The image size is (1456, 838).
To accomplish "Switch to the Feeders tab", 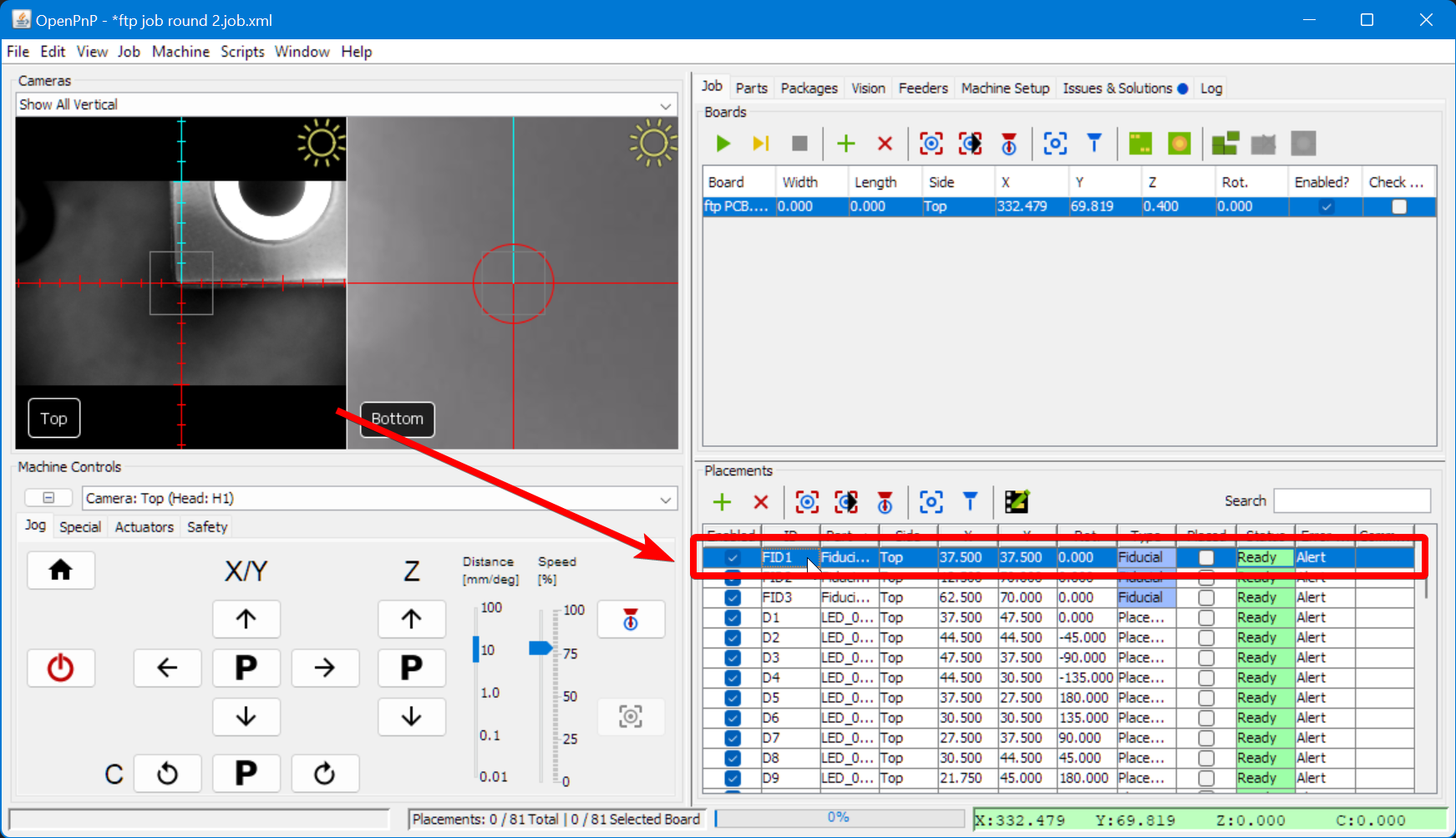I will tap(922, 89).
